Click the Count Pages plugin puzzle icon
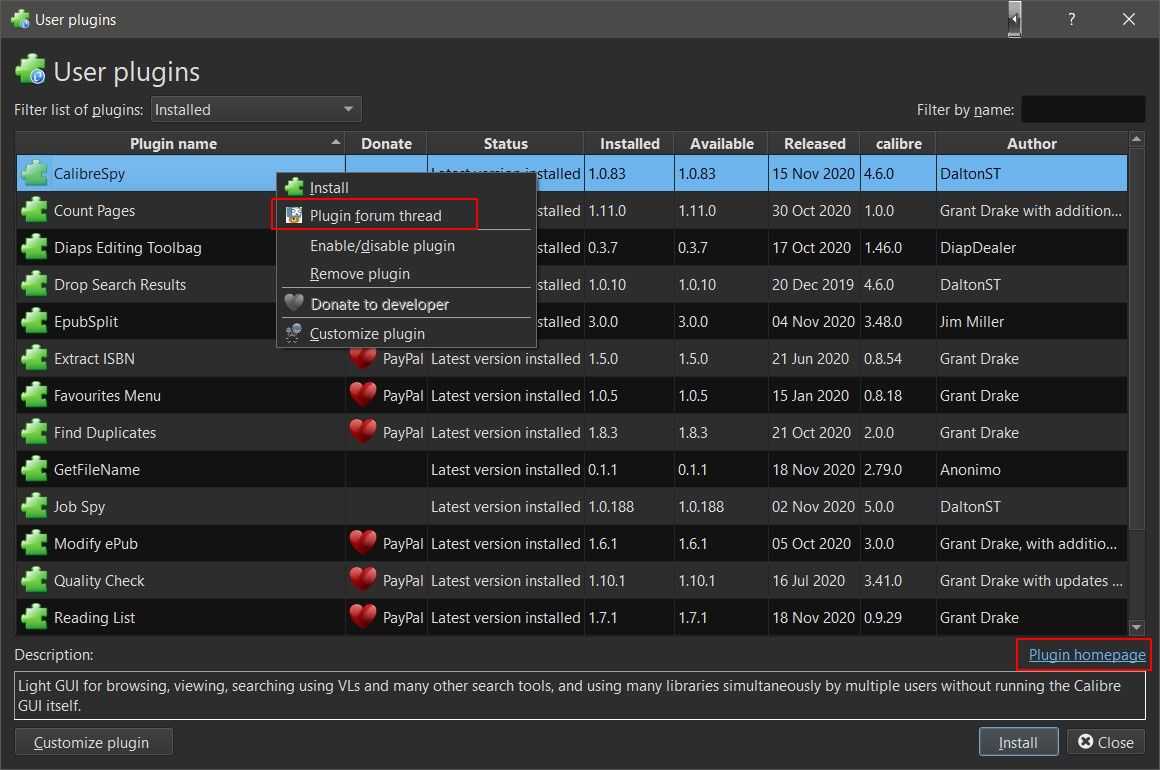1160x770 pixels. [34, 210]
